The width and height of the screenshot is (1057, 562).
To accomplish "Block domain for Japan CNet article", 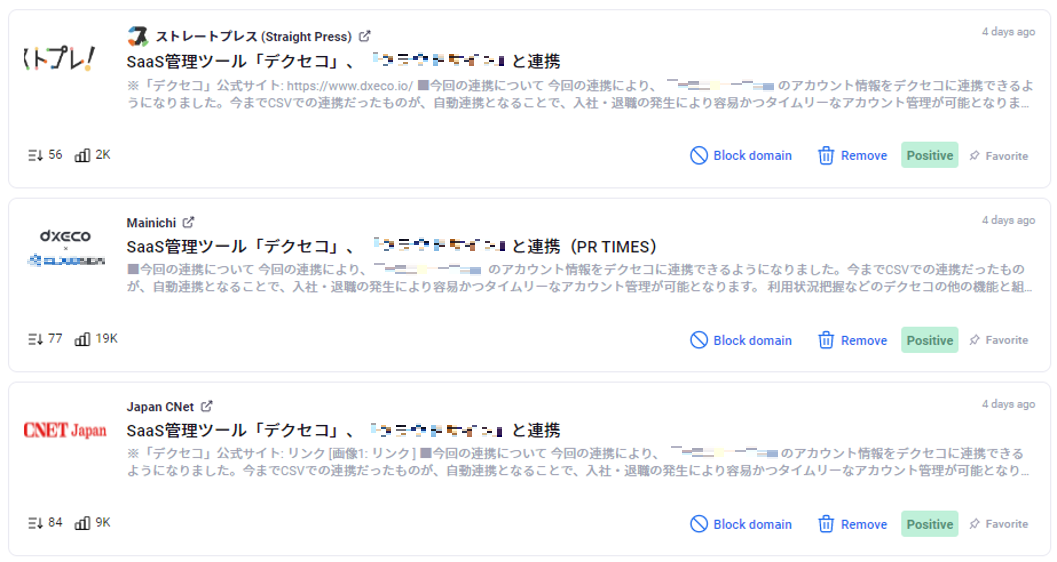I will pos(741,525).
